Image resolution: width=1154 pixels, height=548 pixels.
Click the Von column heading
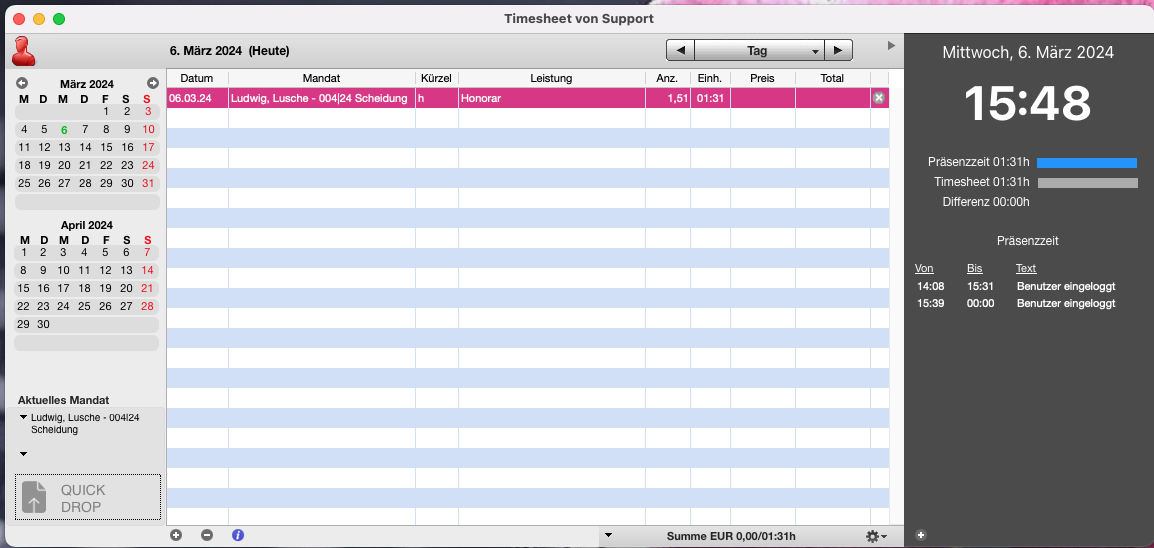tap(924, 268)
